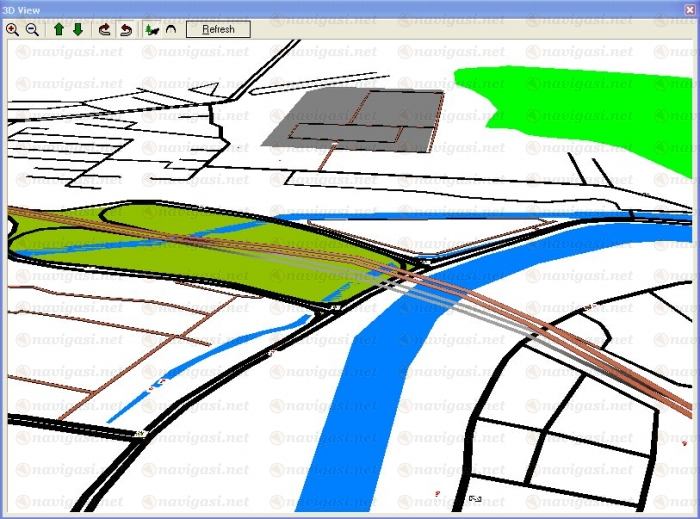Rotate view with the counter-clockwise arrow icon

124,29
